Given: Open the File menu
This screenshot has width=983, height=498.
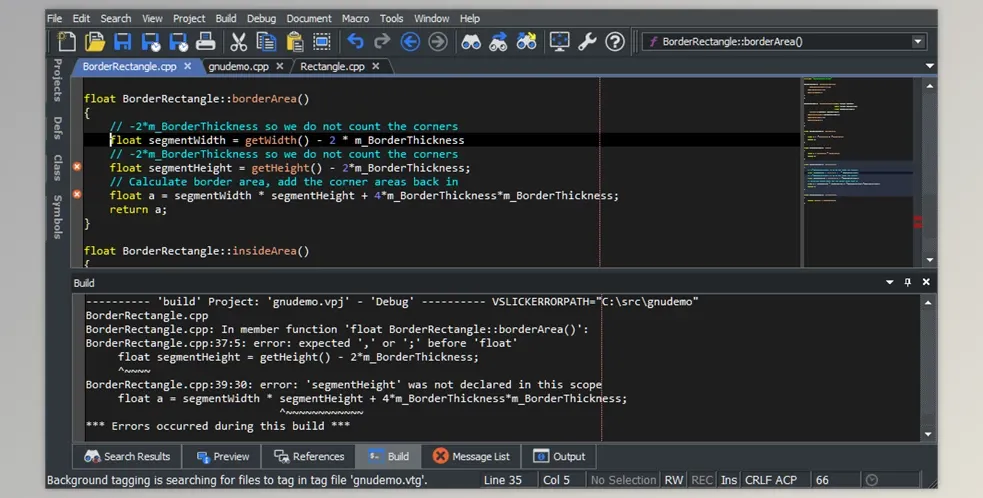Looking at the screenshot, I should [55, 18].
